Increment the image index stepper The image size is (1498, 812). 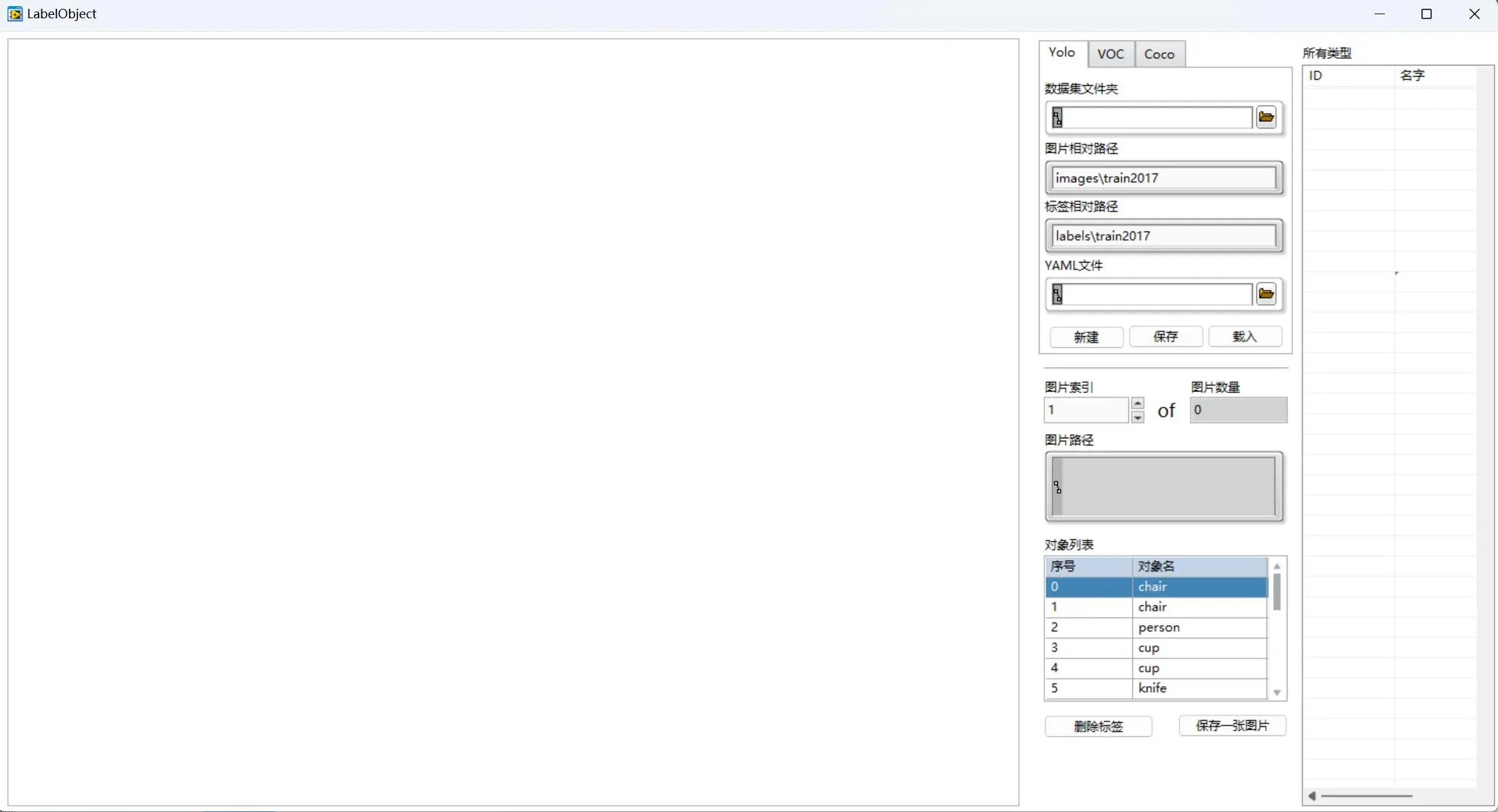pos(1138,403)
